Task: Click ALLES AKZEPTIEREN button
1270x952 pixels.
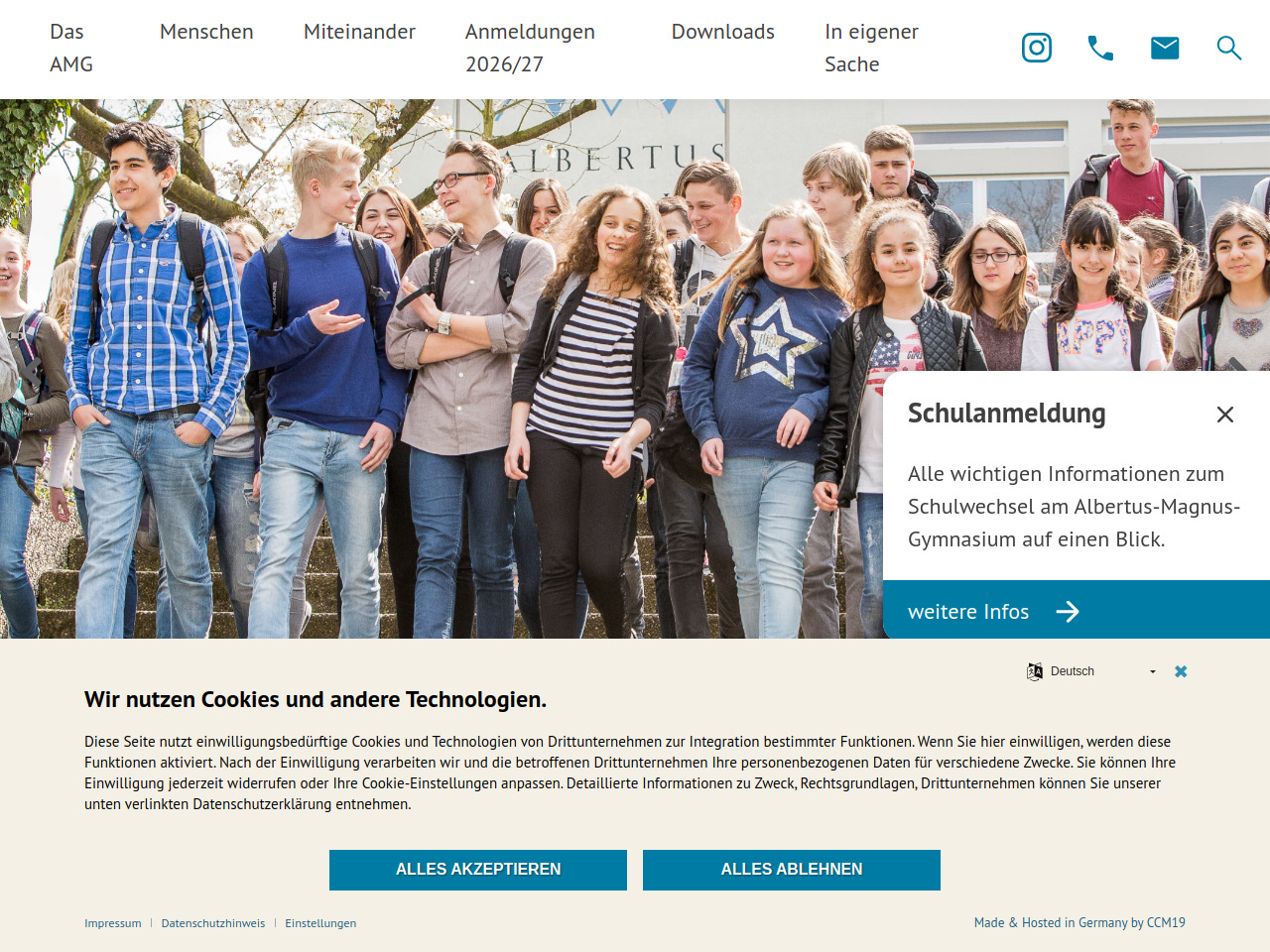Action: coord(478,870)
